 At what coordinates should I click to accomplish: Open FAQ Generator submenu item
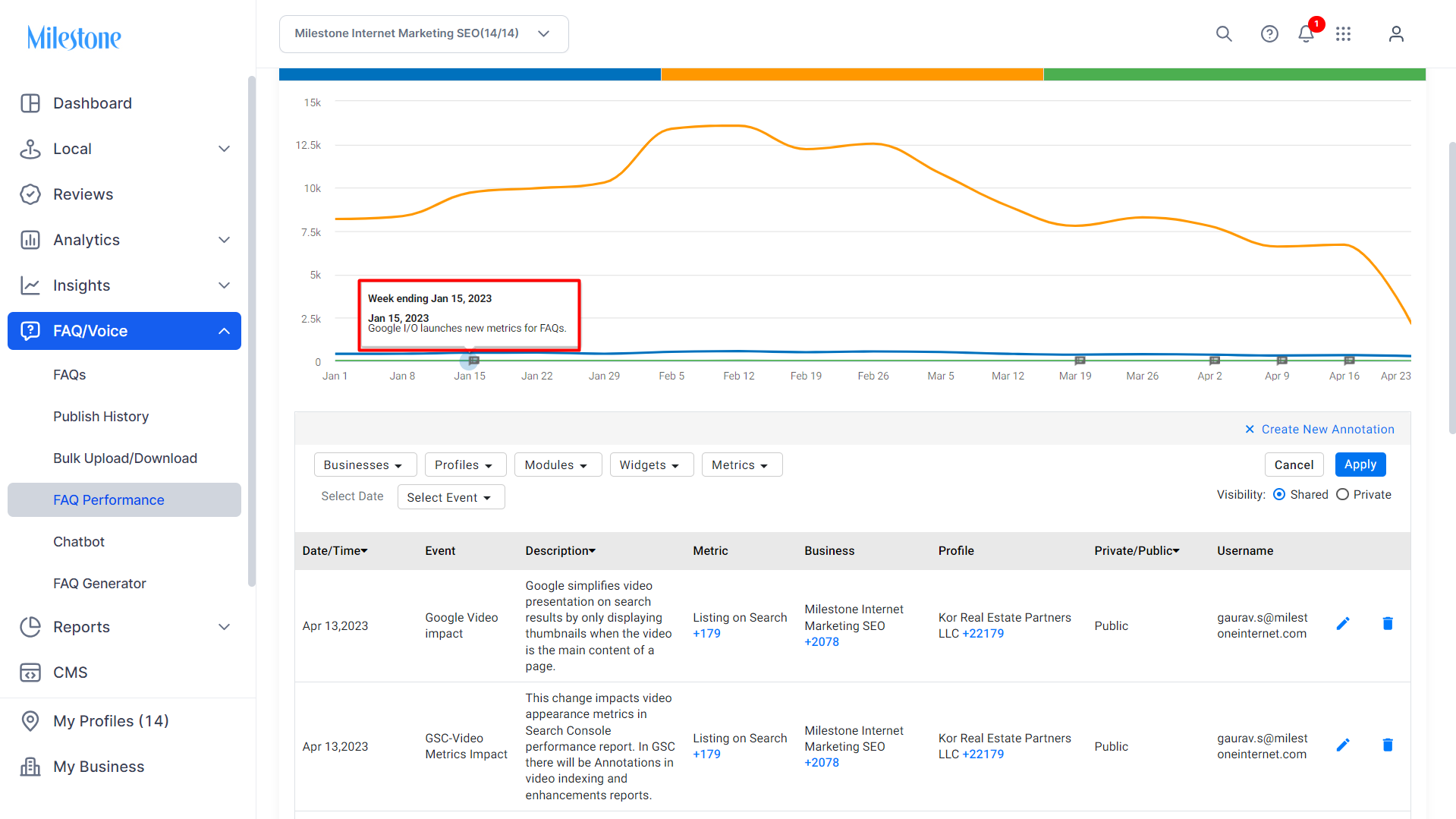coord(124,584)
